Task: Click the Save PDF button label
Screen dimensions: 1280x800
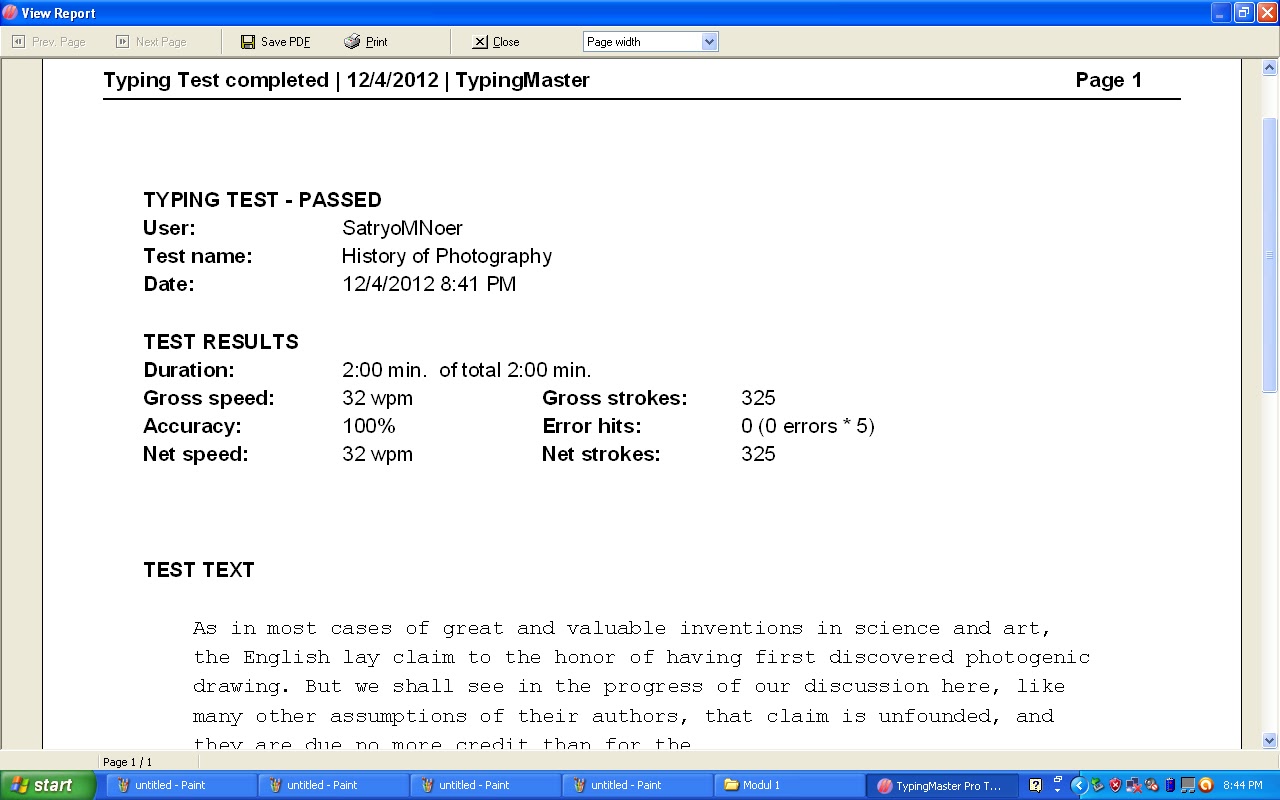Action: (x=286, y=42)
